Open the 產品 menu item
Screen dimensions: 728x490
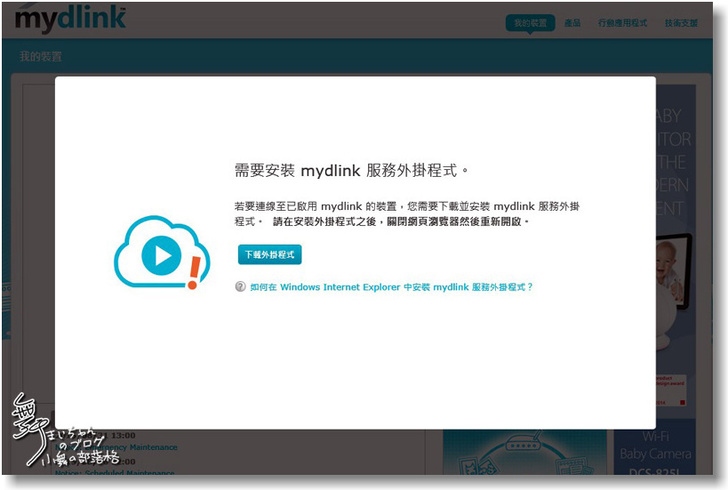pyautogui.click(x=572, y=23)
